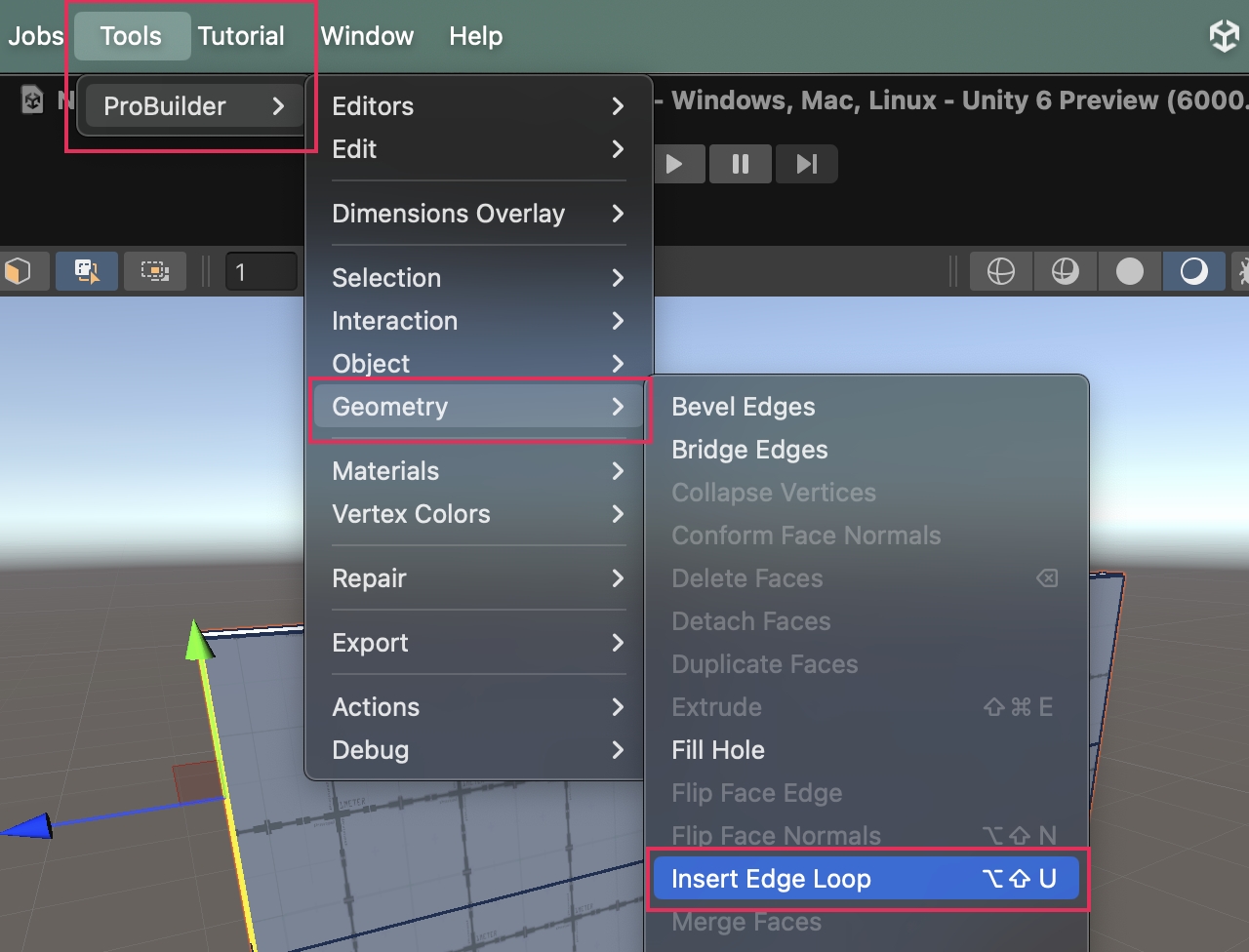Screen dimensions: 1249x952
Task: Select the Flip Face Normals entry
Action: point(866,836)
